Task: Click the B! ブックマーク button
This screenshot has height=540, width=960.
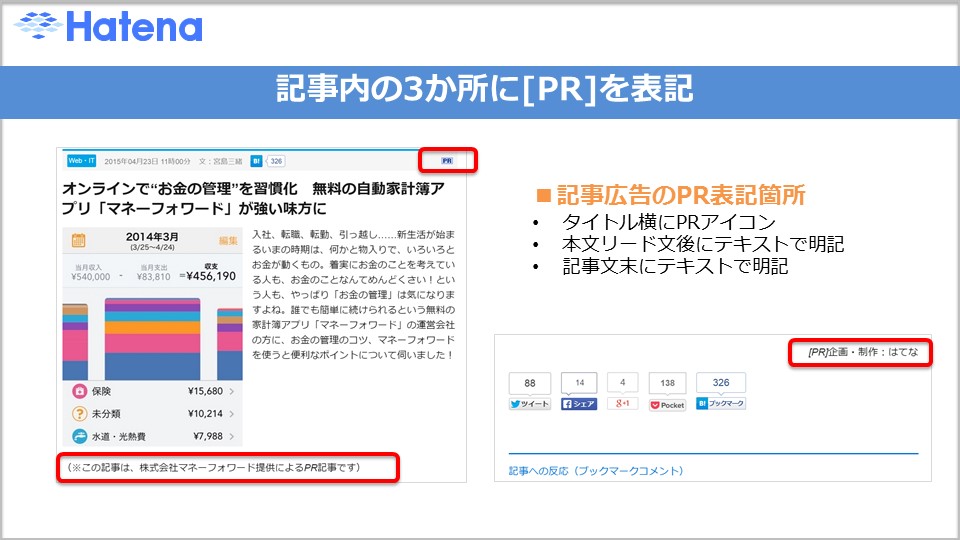Action: coord(721,403)
